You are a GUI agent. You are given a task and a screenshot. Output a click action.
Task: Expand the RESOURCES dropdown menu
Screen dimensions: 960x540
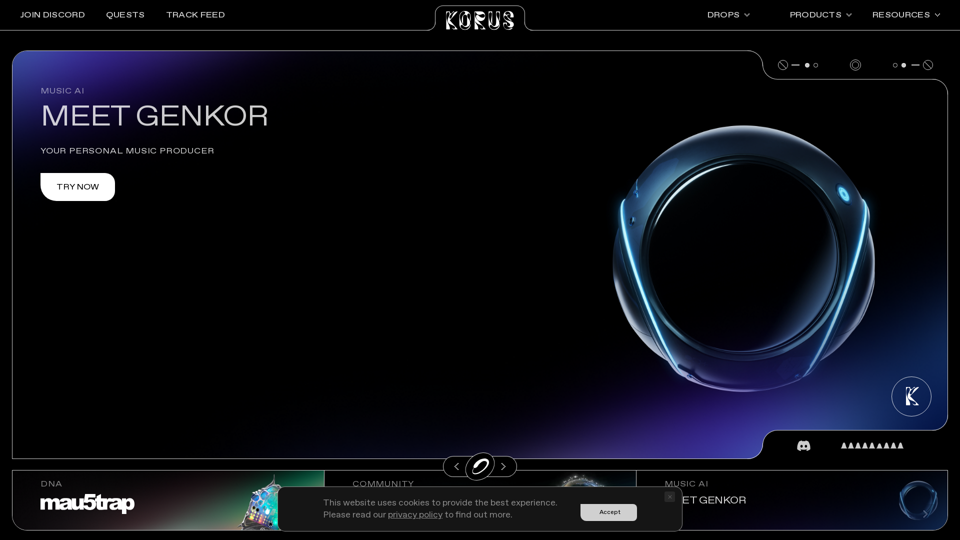906,15
